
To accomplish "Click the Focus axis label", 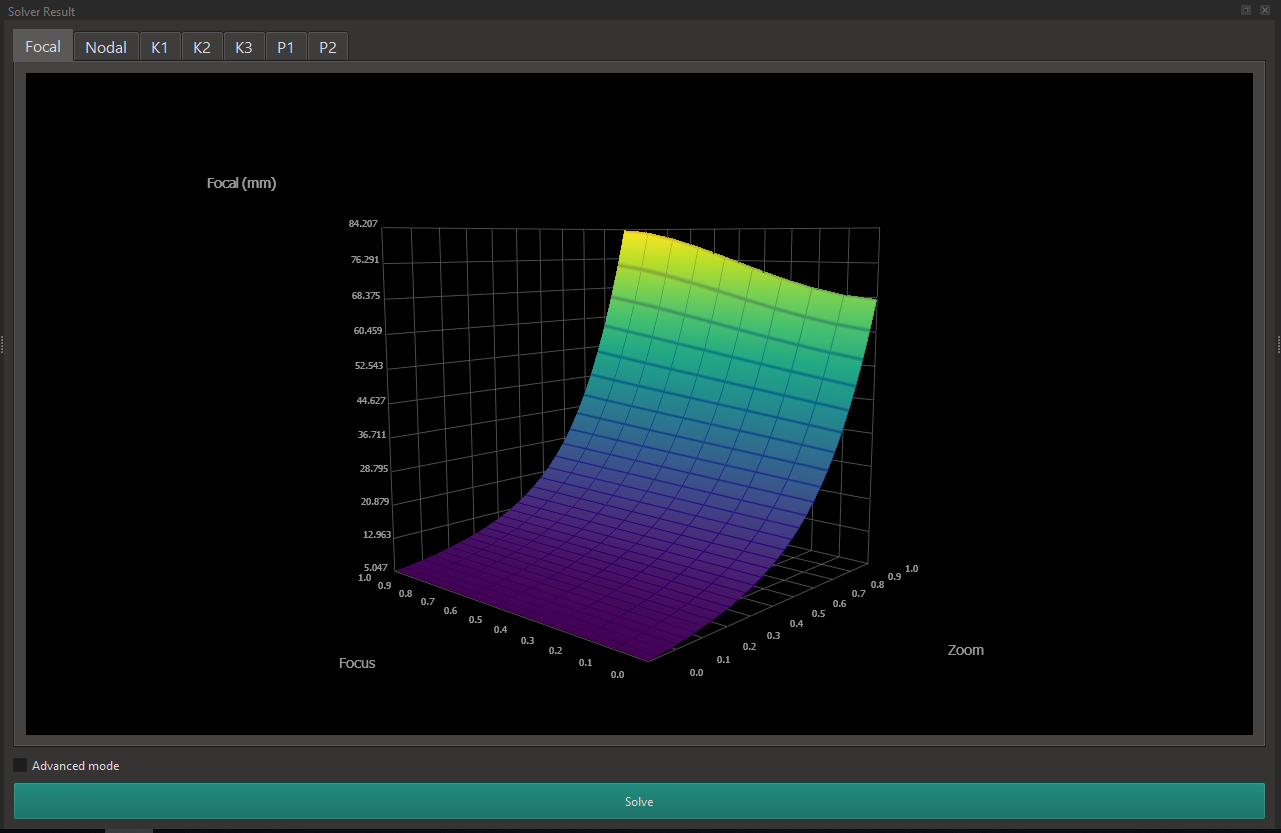I will tap(357, 663).
